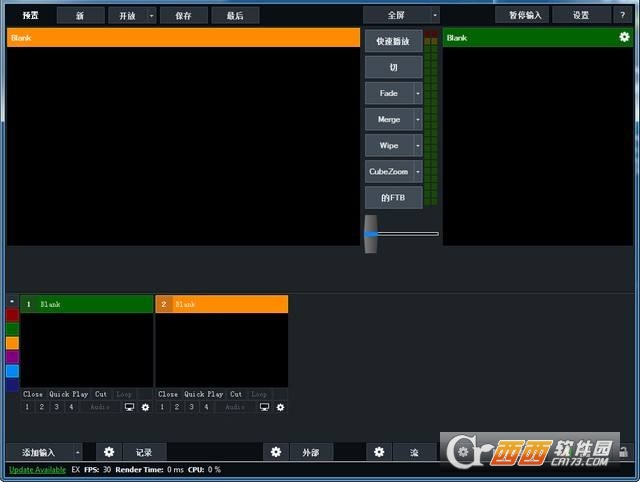Screen dimensions: 640x482
Task: Open Merge transition dropdown arrow
Action: click(x=418, y=120)
